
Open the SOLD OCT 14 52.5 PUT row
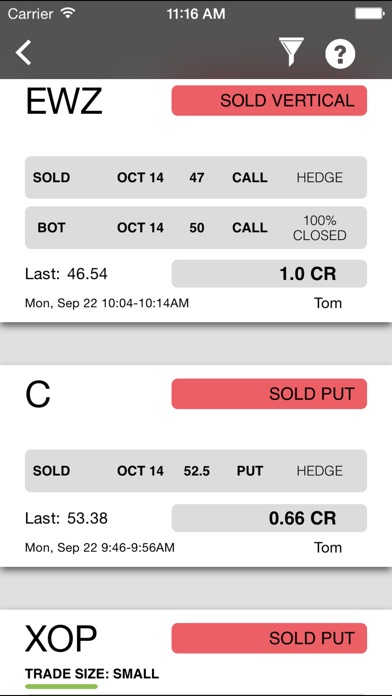tap(196, 471)
